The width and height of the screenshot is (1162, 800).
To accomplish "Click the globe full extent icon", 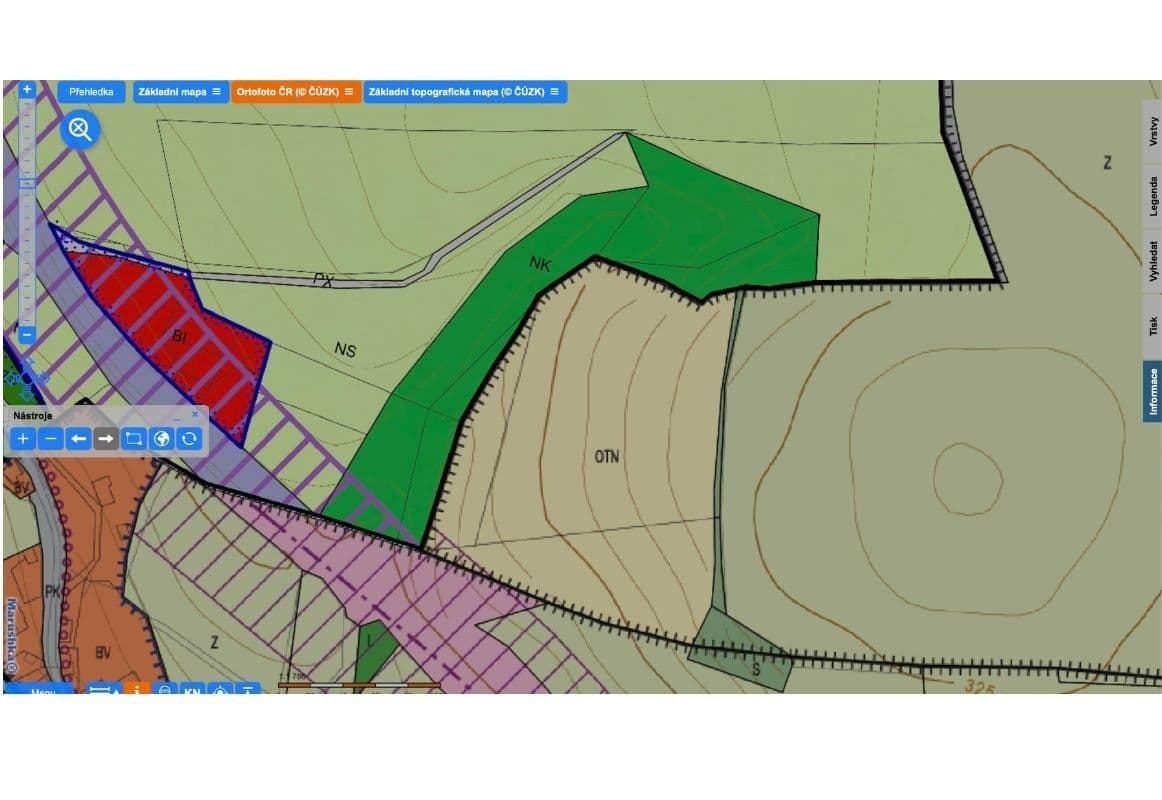I will point(161,438).
